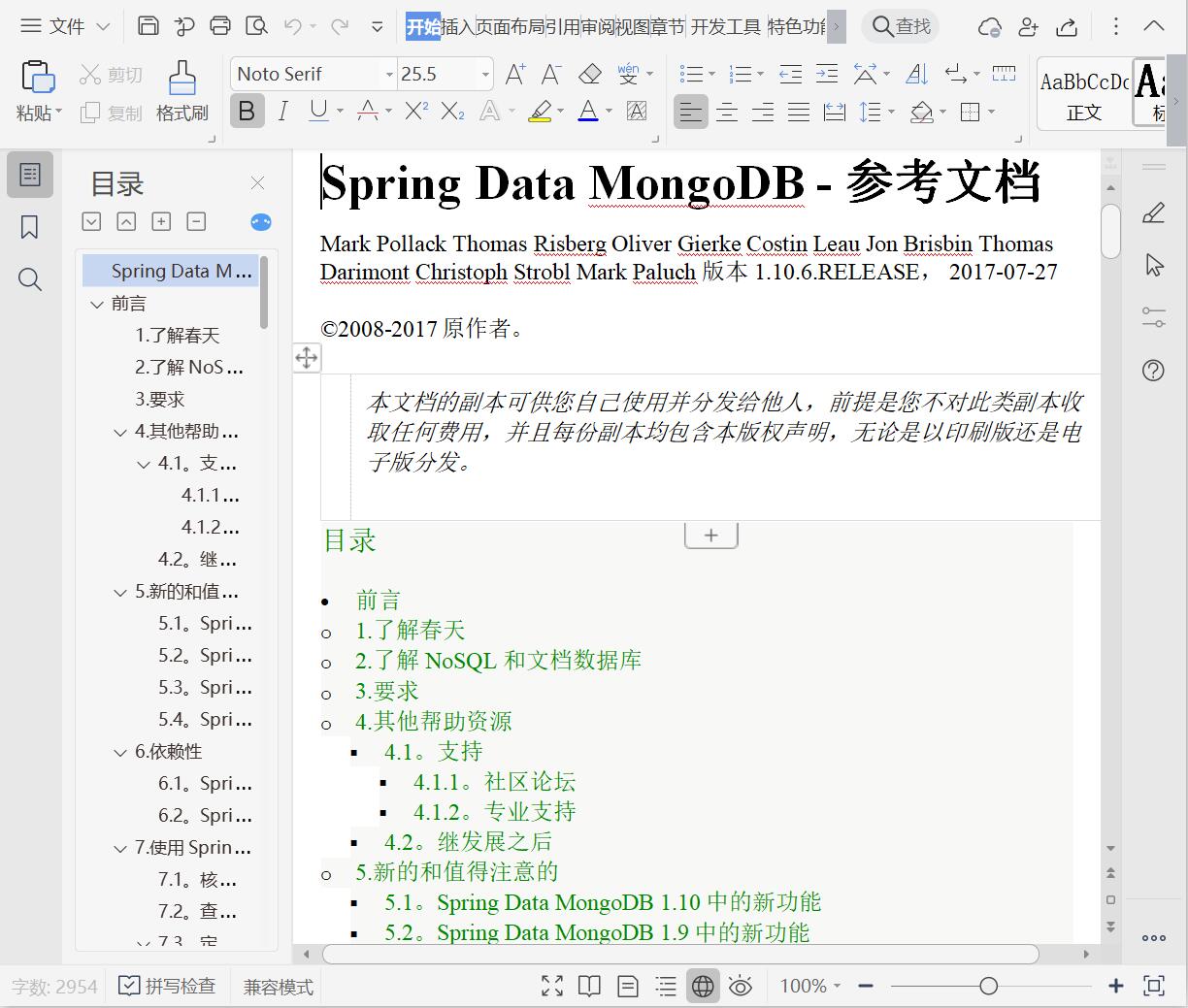Screen dimensions: 1188x1008
Task: Increase font size with A+ icon
Action: pos(515,74)
